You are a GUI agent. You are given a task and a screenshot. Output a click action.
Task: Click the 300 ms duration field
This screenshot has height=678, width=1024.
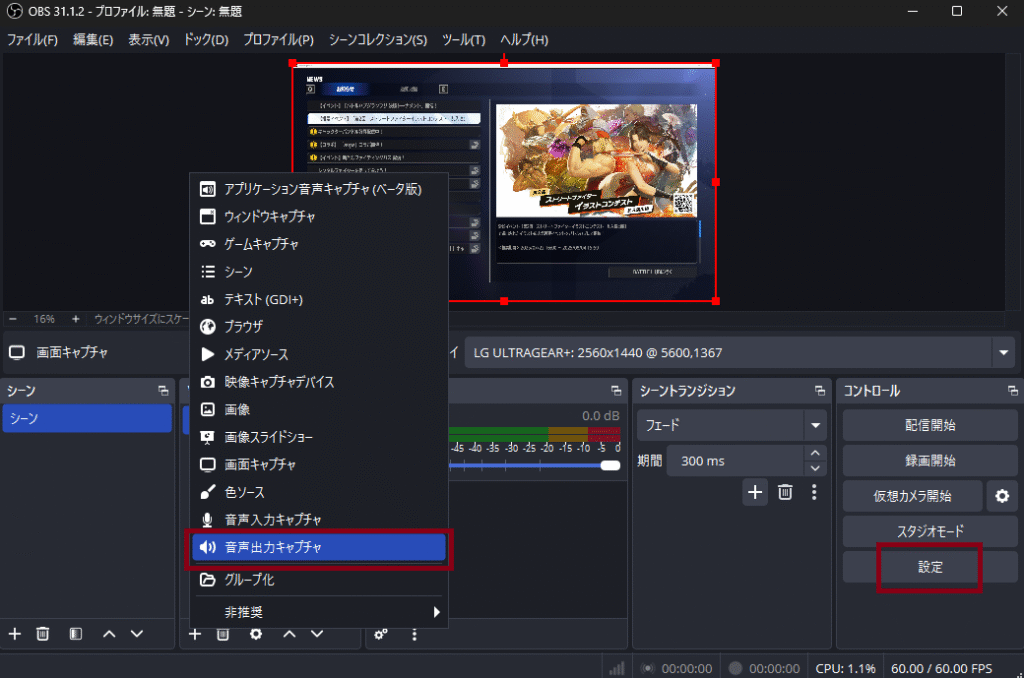735,460
